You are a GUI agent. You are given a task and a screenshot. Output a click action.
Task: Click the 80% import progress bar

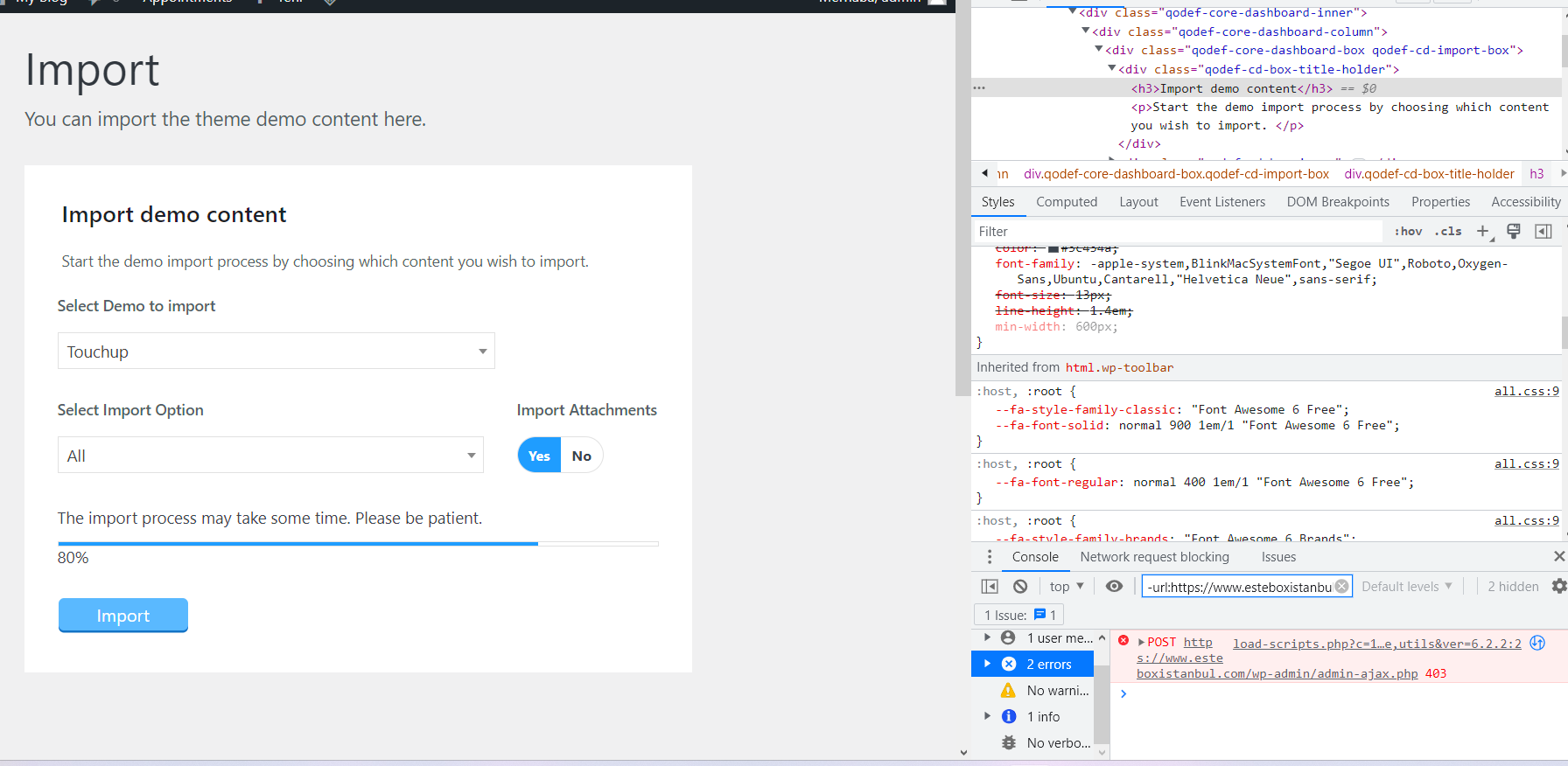pos(358,544)
